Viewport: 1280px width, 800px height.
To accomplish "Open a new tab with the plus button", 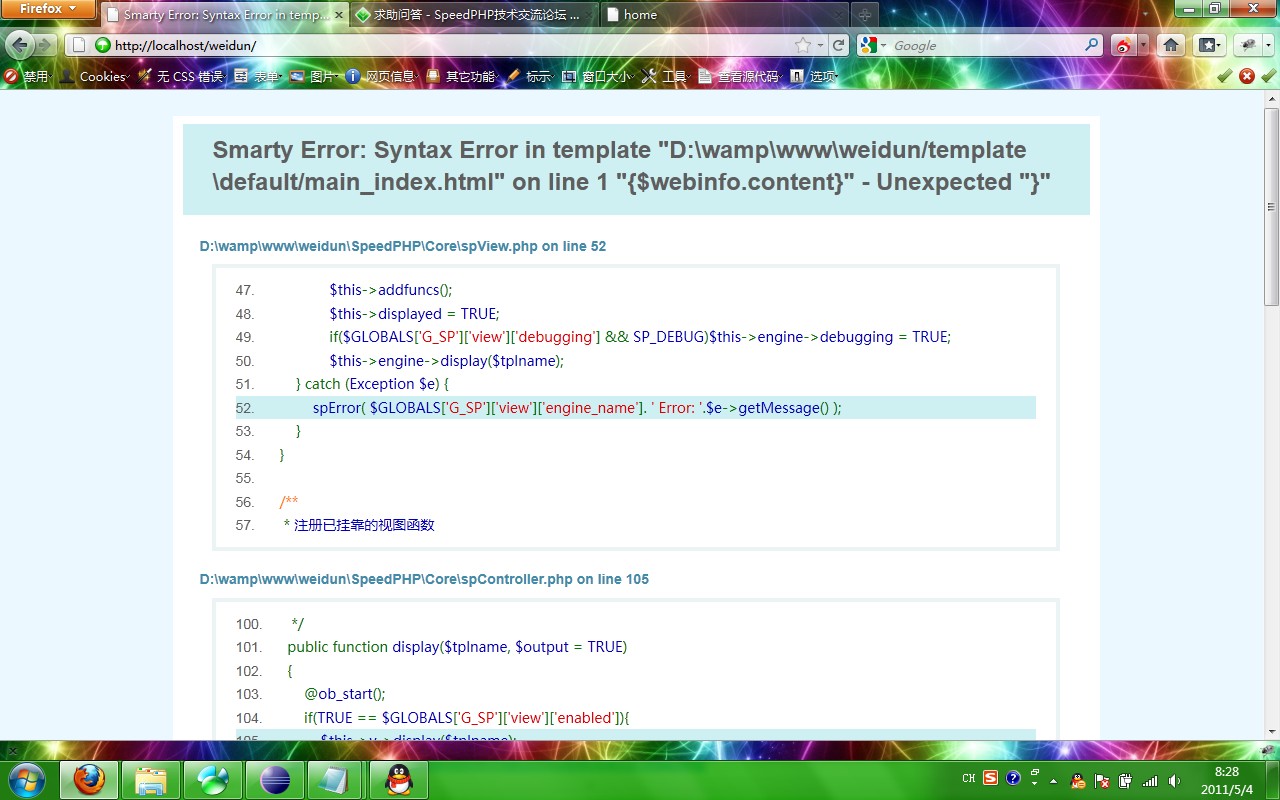I will point(864,15).
